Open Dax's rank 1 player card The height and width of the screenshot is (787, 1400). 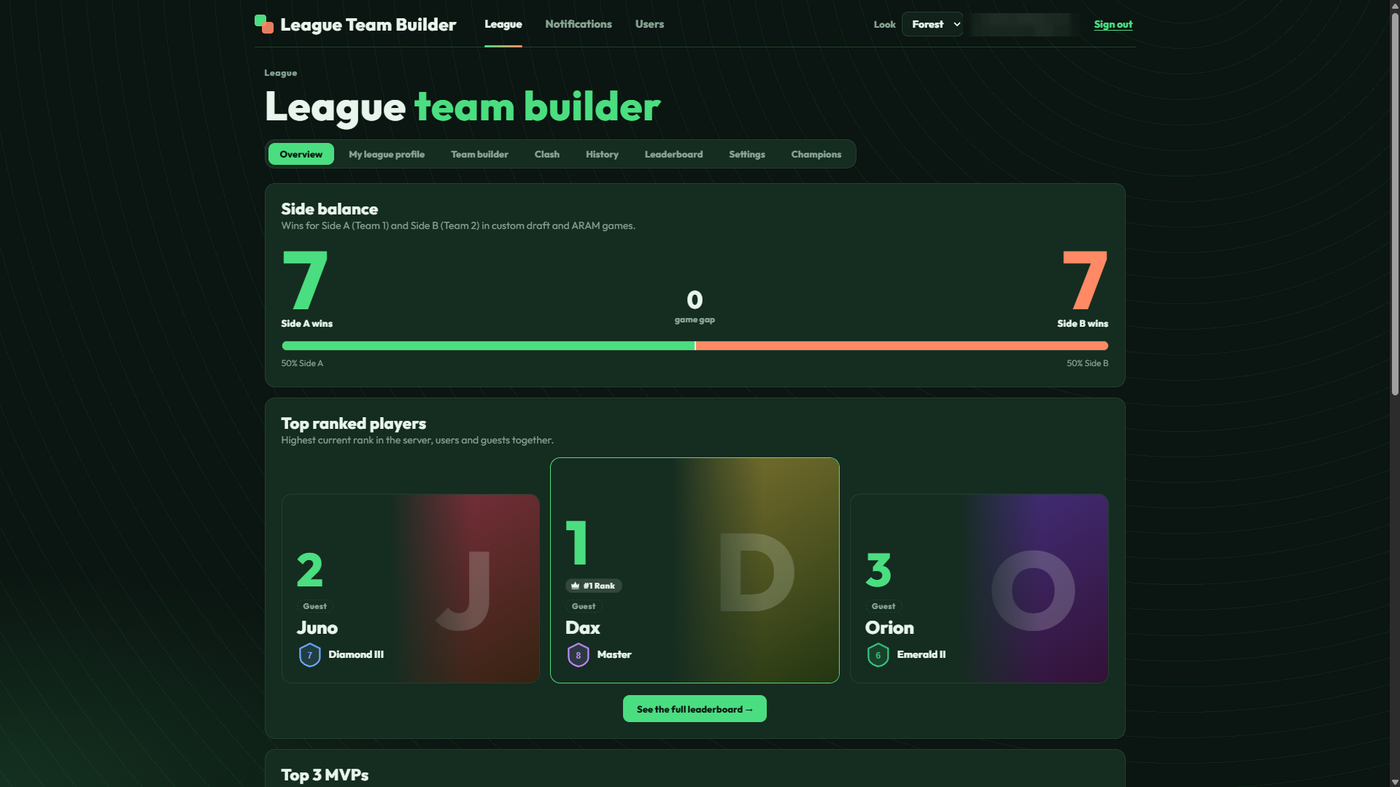point(695,570)
